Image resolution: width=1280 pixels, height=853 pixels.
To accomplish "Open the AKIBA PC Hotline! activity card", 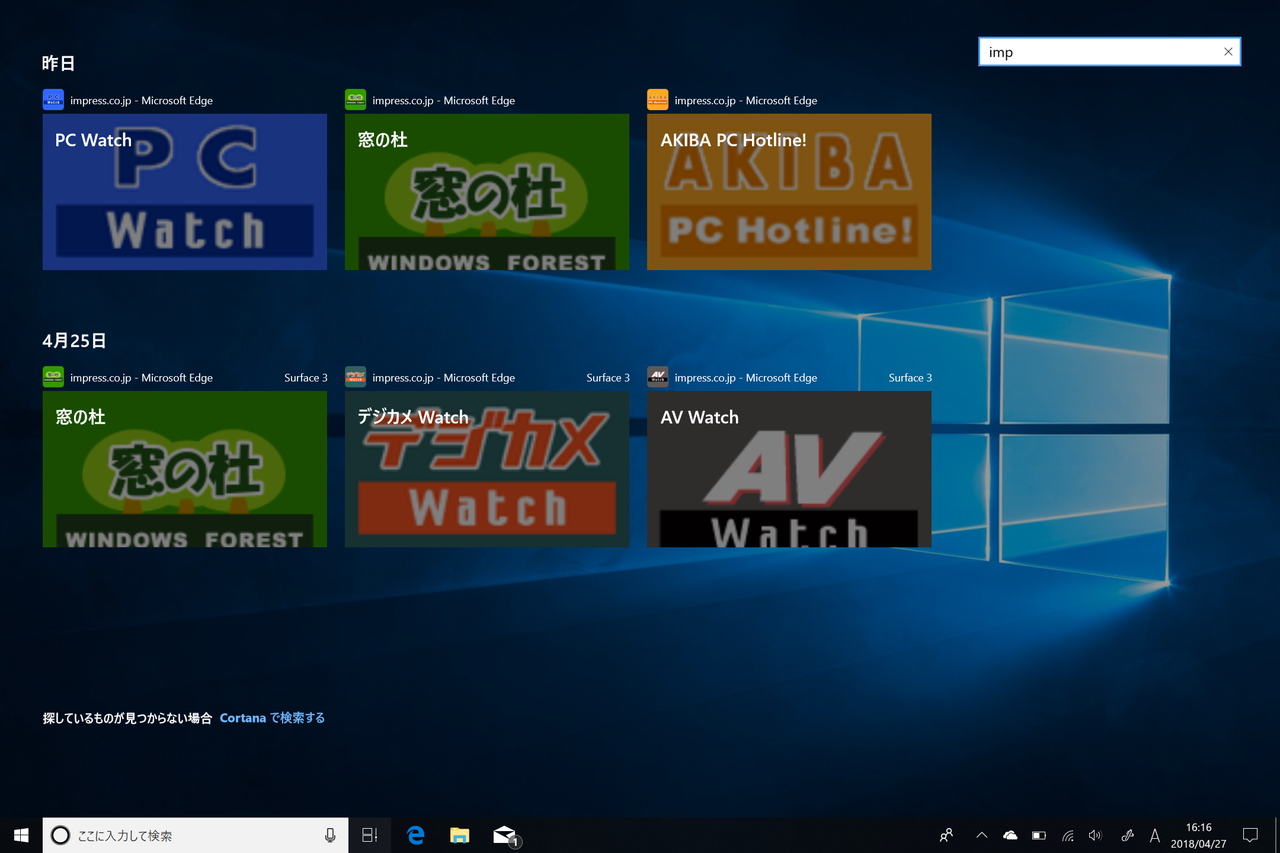I will coord(789,192).
